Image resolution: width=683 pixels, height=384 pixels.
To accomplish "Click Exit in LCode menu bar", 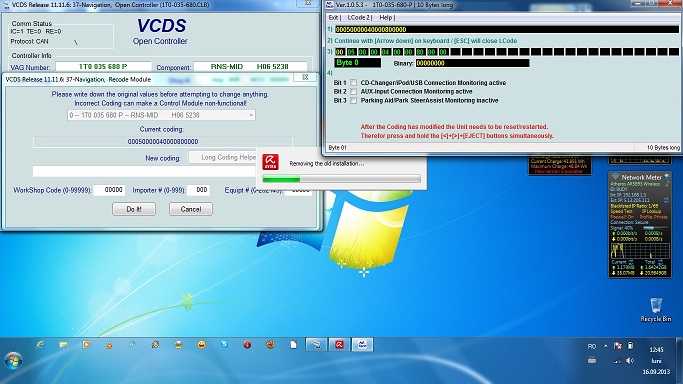I will [x=333, y=17].
